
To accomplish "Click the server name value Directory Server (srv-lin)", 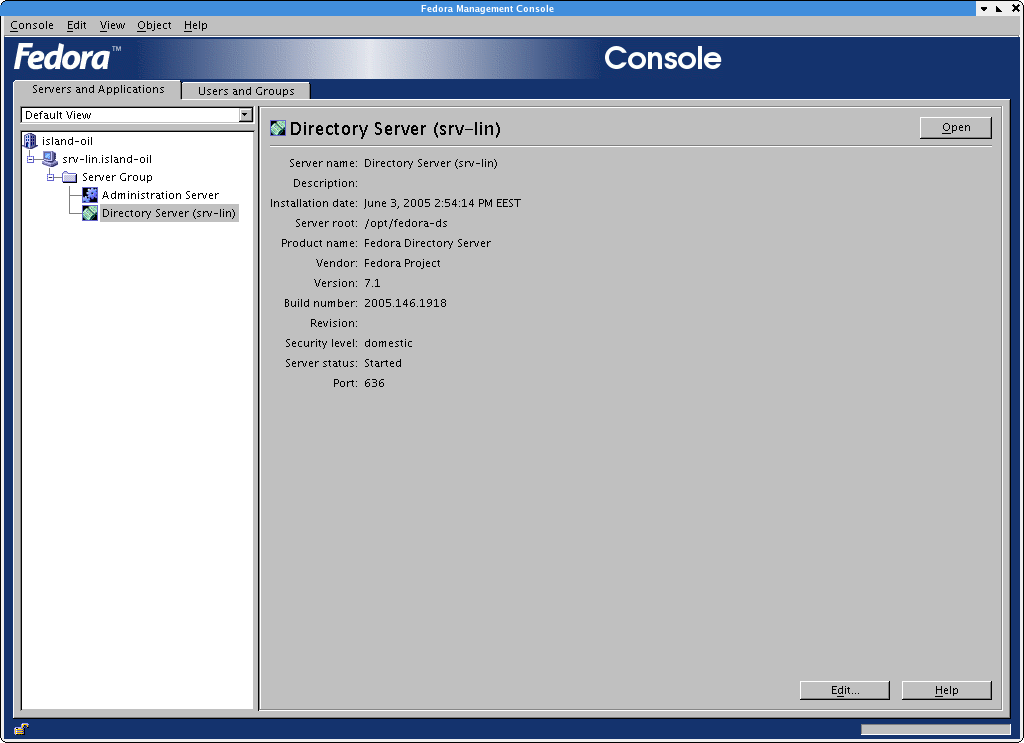I will [431, 163].
